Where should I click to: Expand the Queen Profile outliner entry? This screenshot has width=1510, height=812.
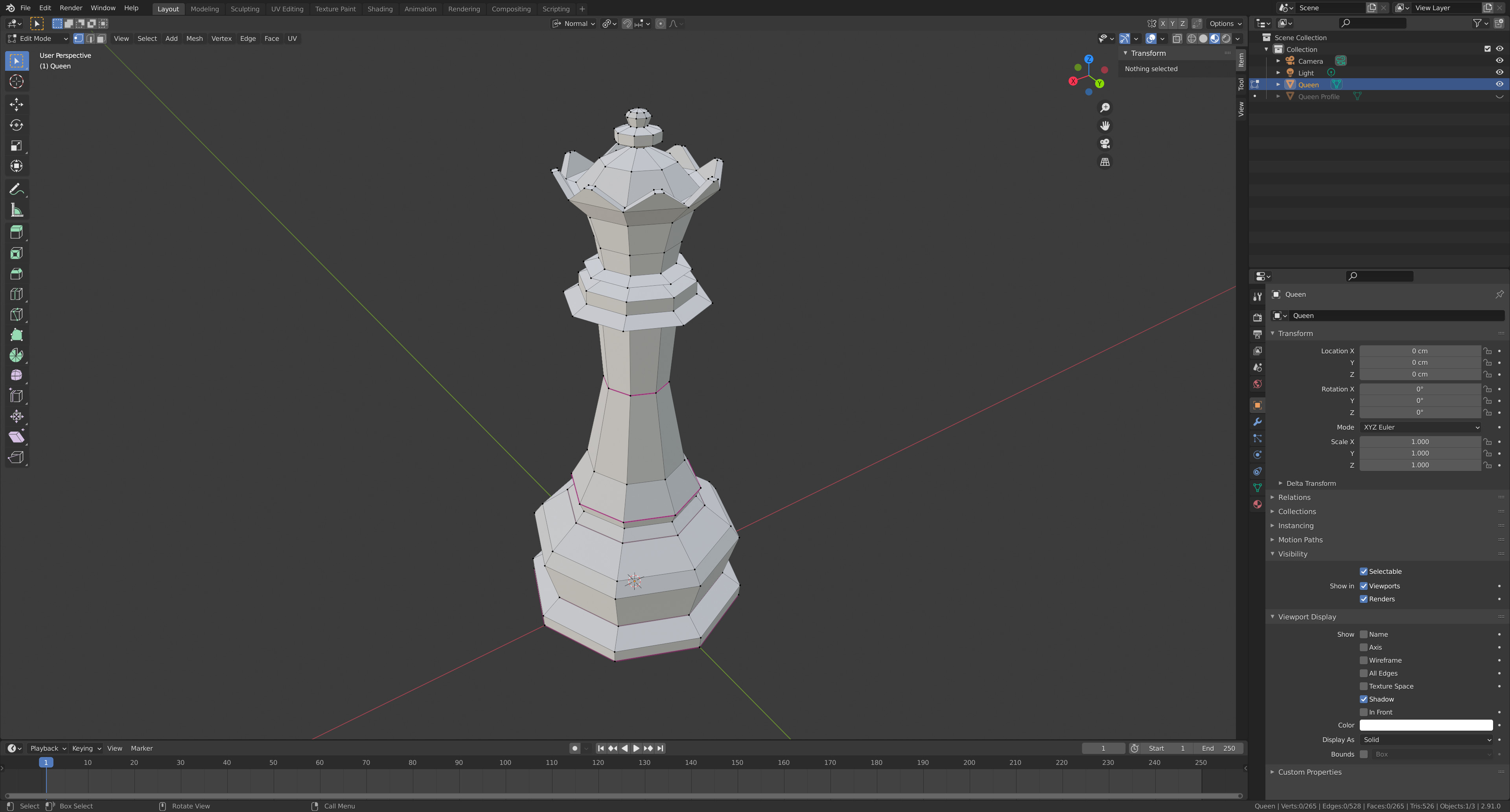click(1278, 96)
